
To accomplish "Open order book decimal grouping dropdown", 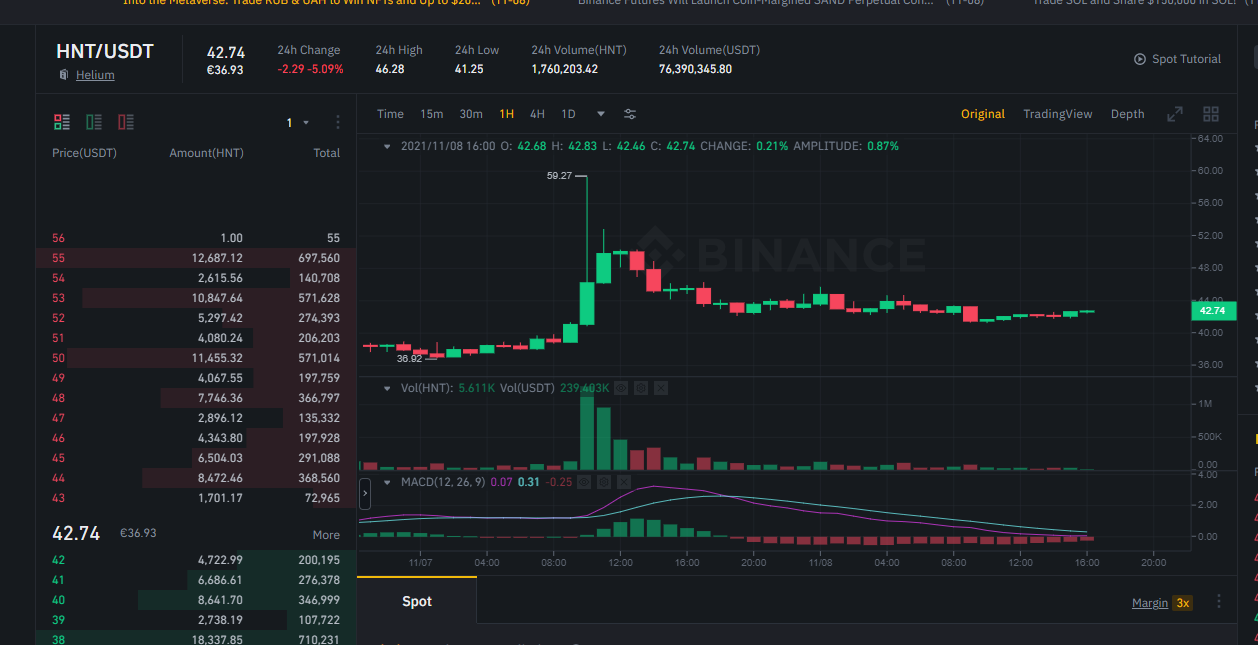I will coord(298,122).
